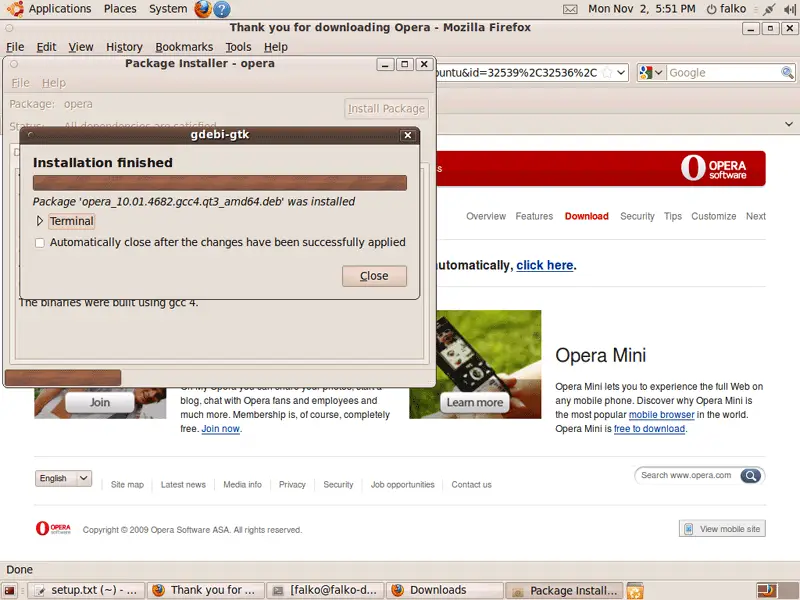Open the search engine selector dropdown

pos(659,72)
